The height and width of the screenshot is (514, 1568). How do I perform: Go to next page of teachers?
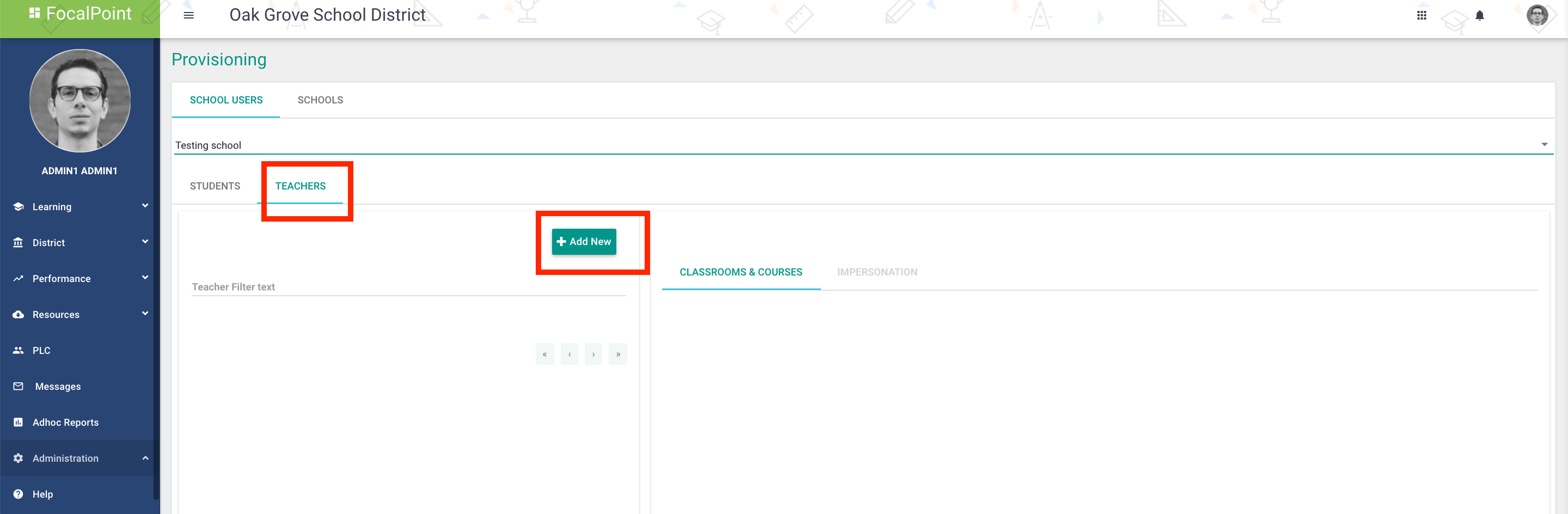593,354
